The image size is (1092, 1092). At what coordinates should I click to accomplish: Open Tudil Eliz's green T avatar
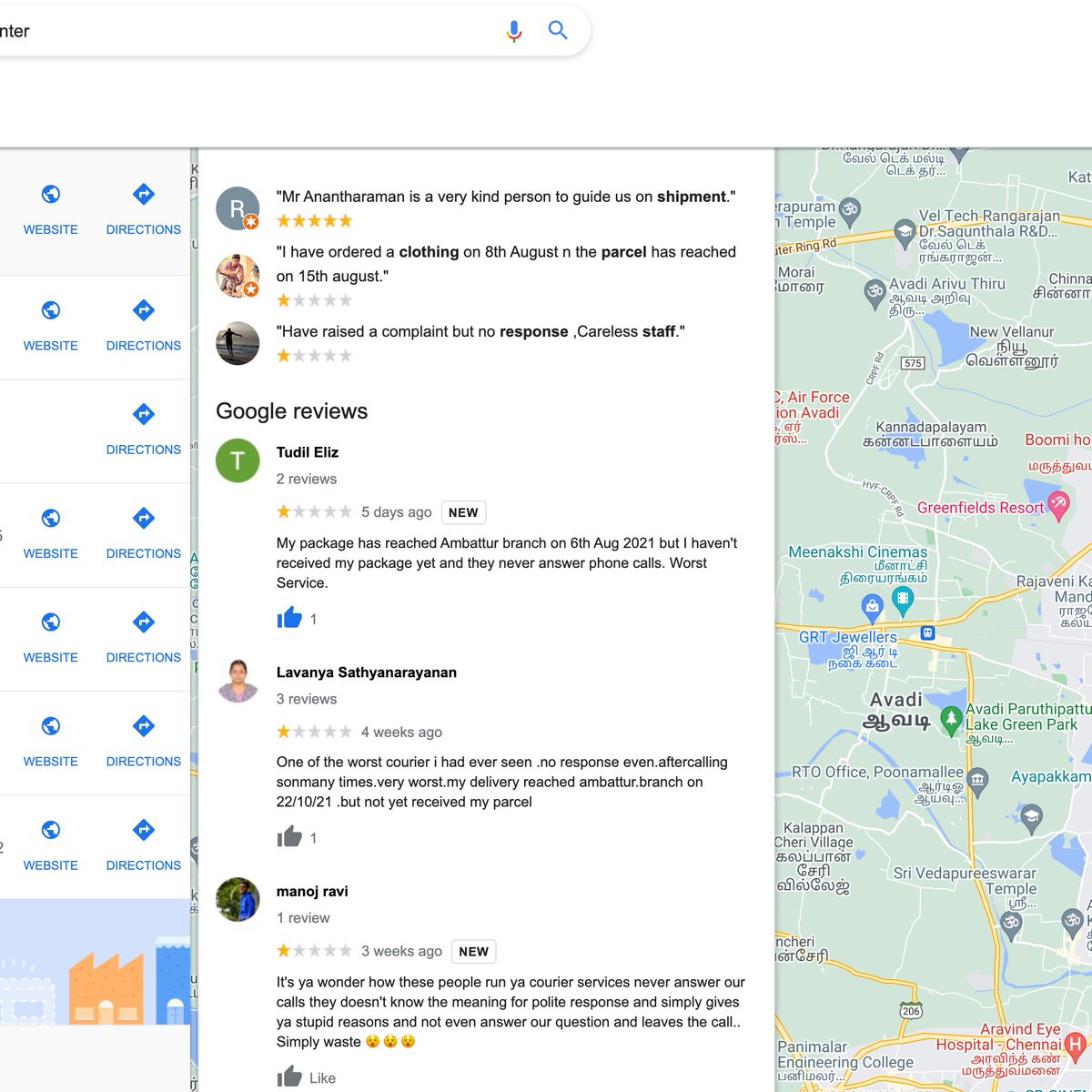238,460
